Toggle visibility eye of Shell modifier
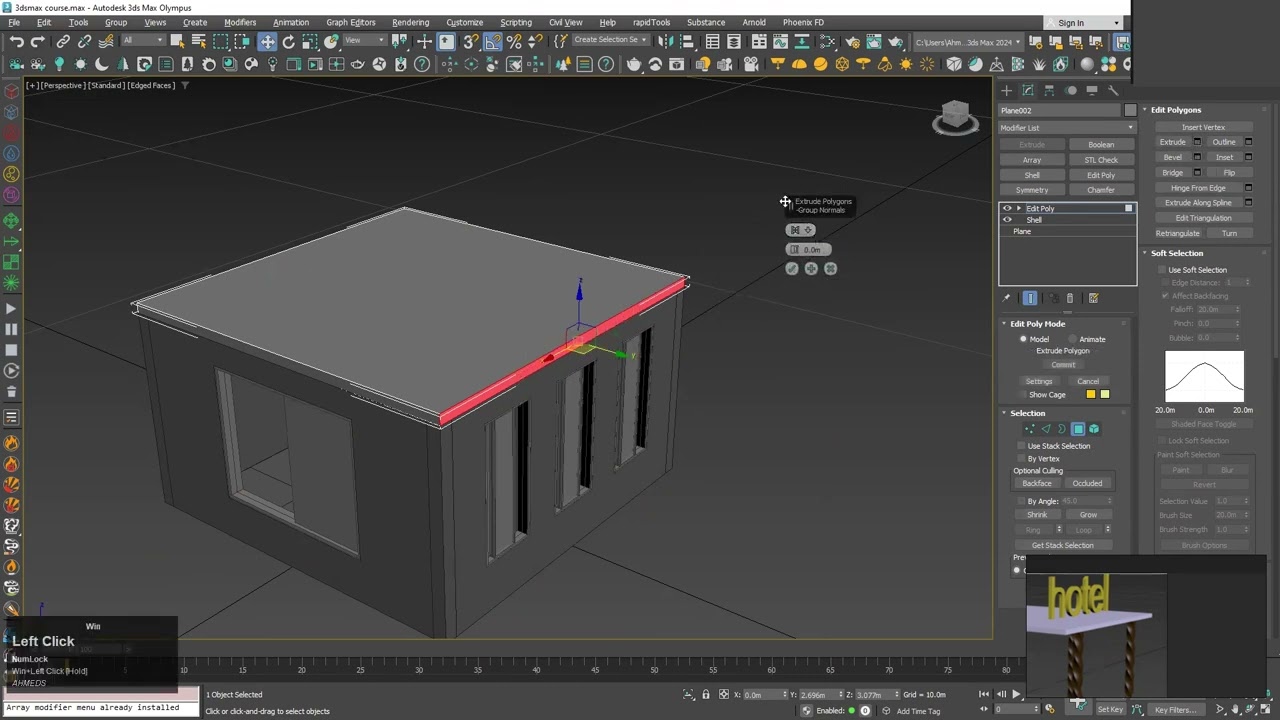This screenshot has height=720, width=1280. pos(1007,220)
